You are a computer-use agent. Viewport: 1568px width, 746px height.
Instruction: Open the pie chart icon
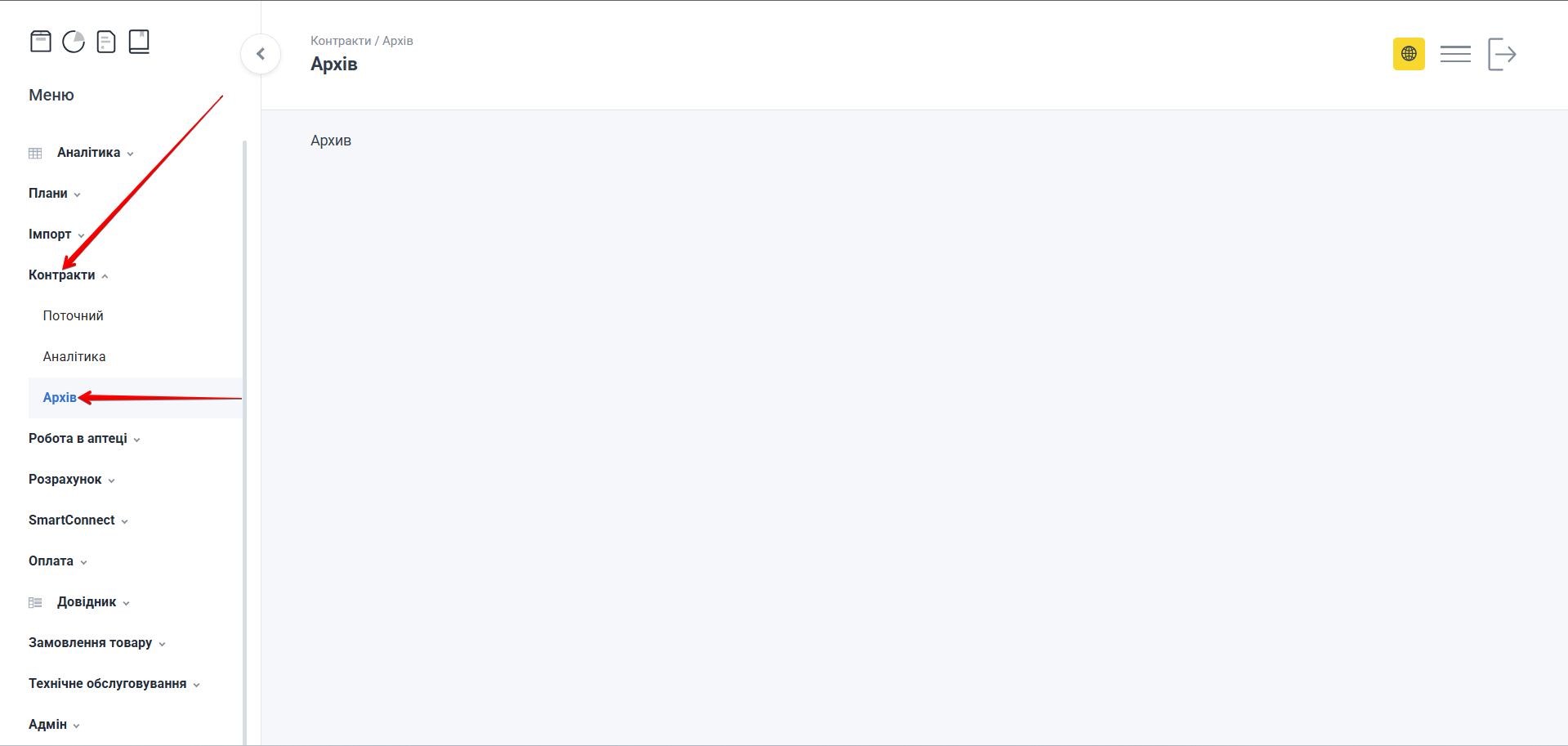74,41
